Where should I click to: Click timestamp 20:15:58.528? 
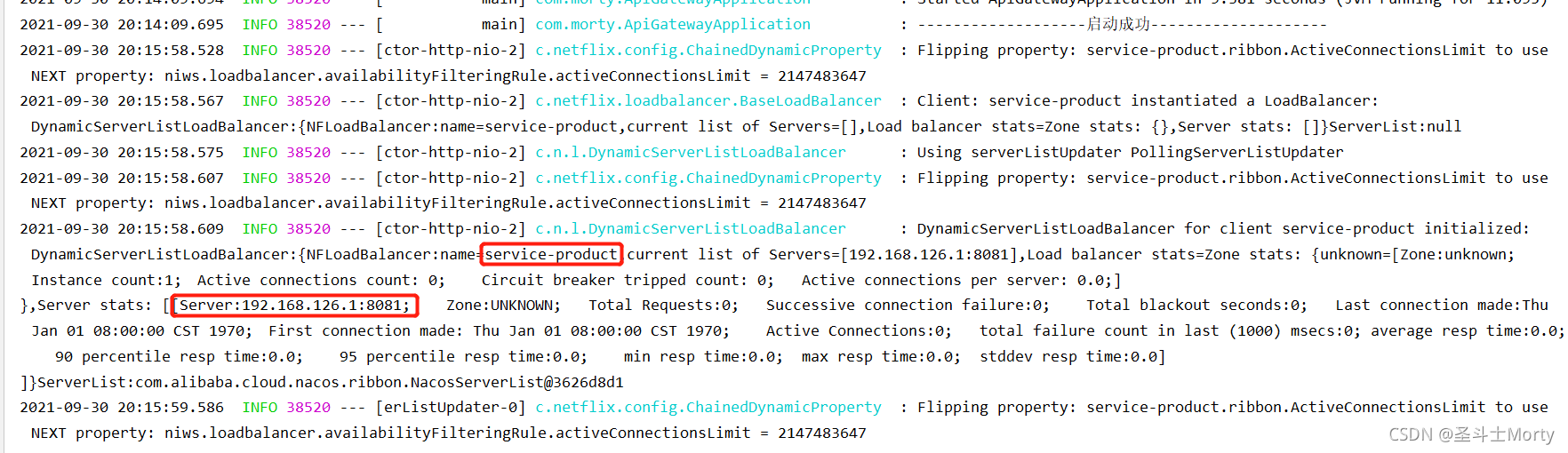(x=171, y=51)
